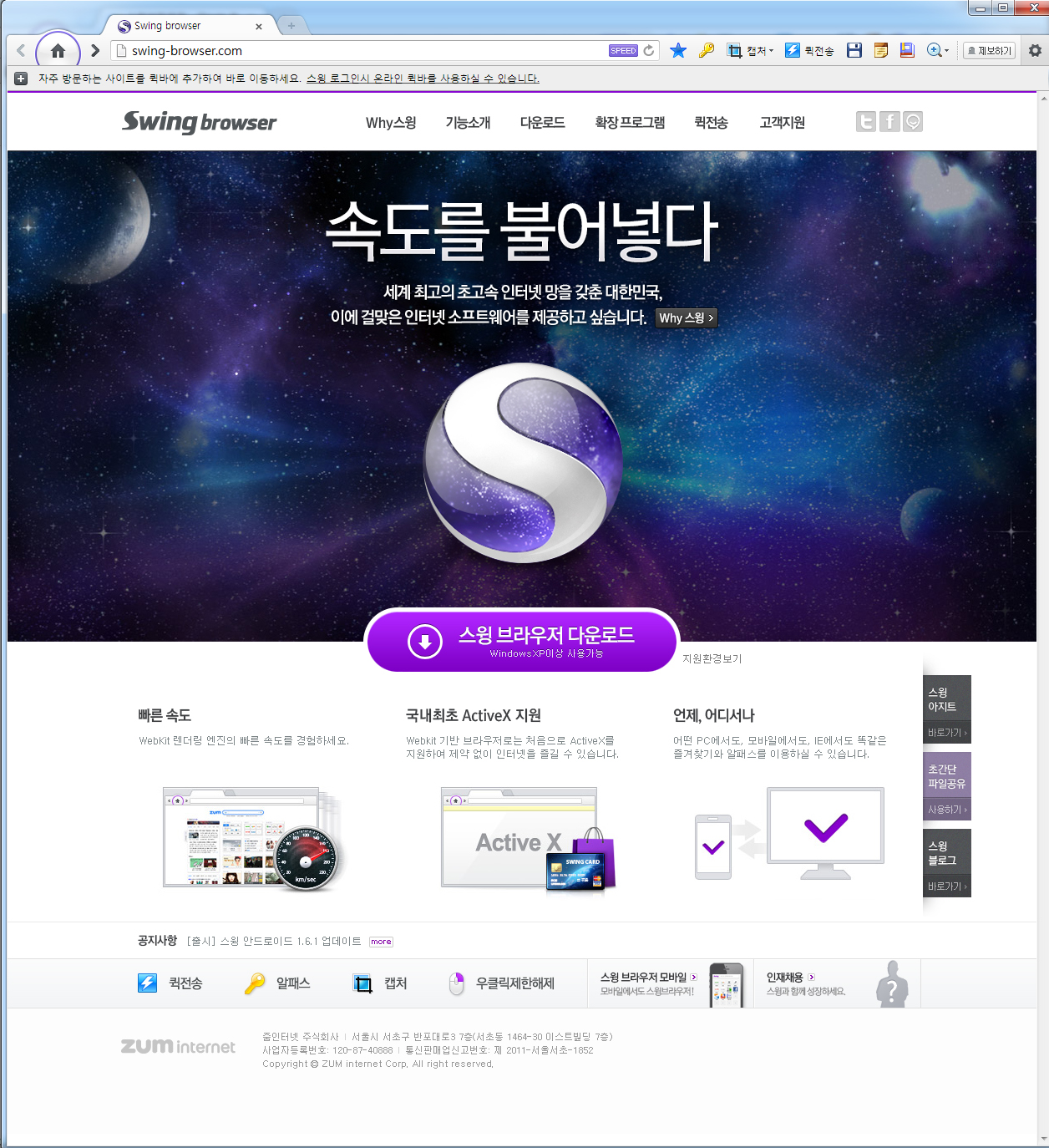Screen dimensions: 1049x1148
Task: Open the 초간단 파일공유 사용하기 link
Action: click(947, 786)
